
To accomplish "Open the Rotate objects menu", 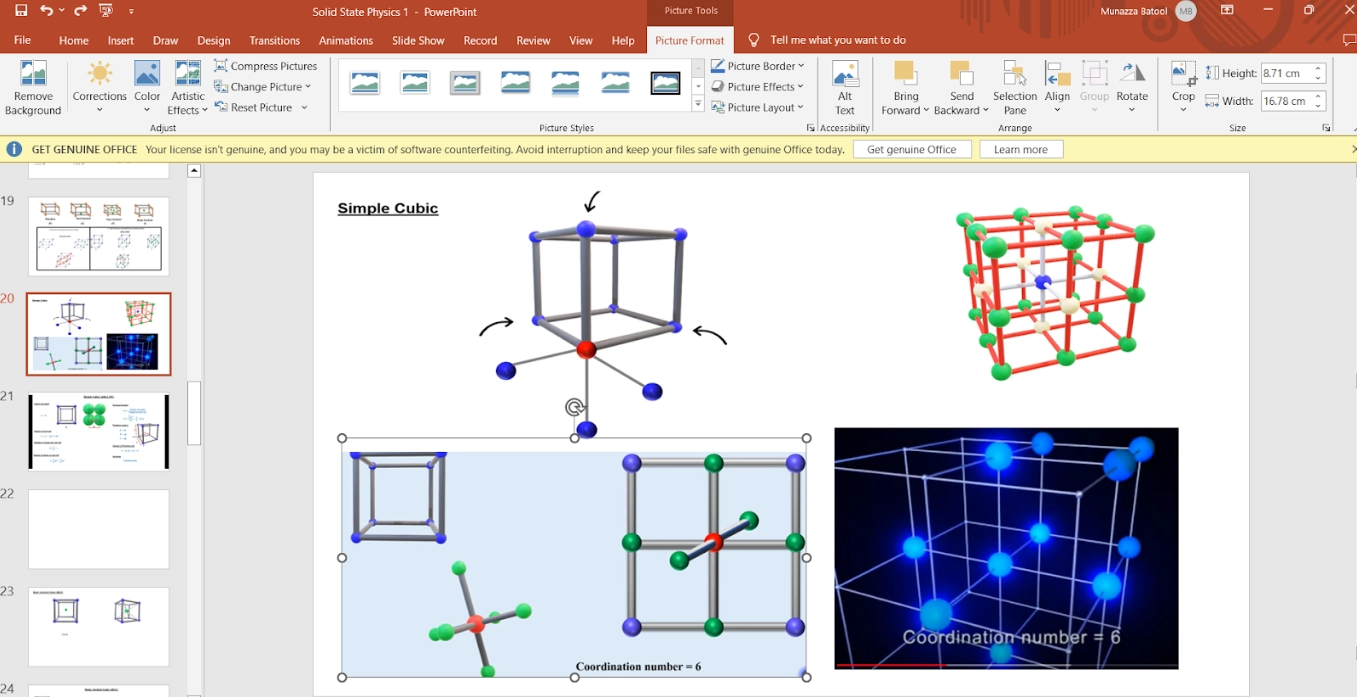I will point(1132,89).
